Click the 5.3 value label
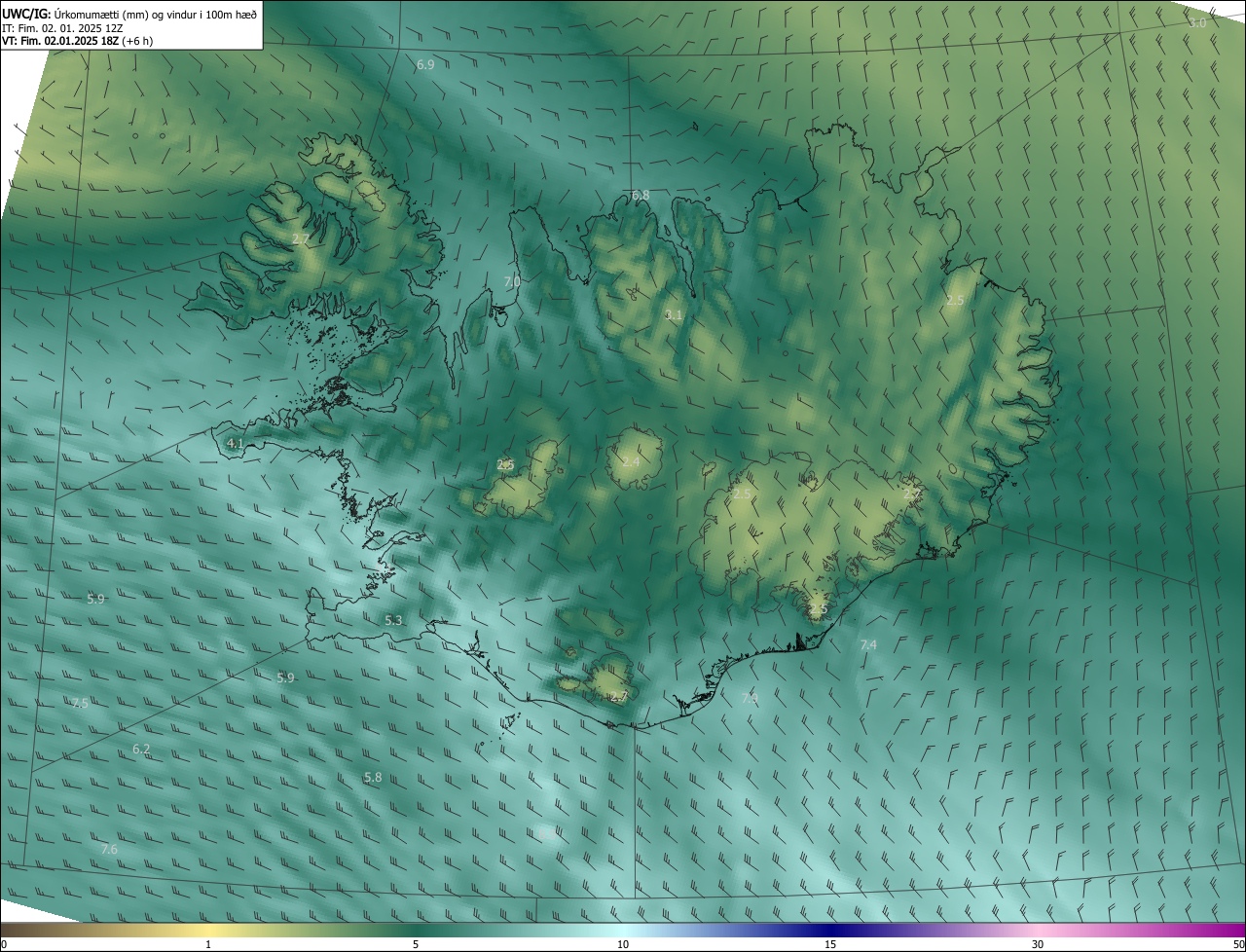The width and height of the screenshot is (1246, 952). 393,620
